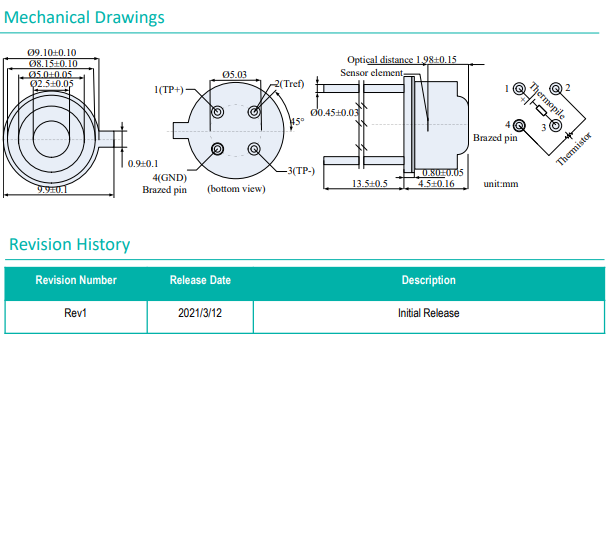
Task: Select the Release Date column header
Action: tap(200, 280)
